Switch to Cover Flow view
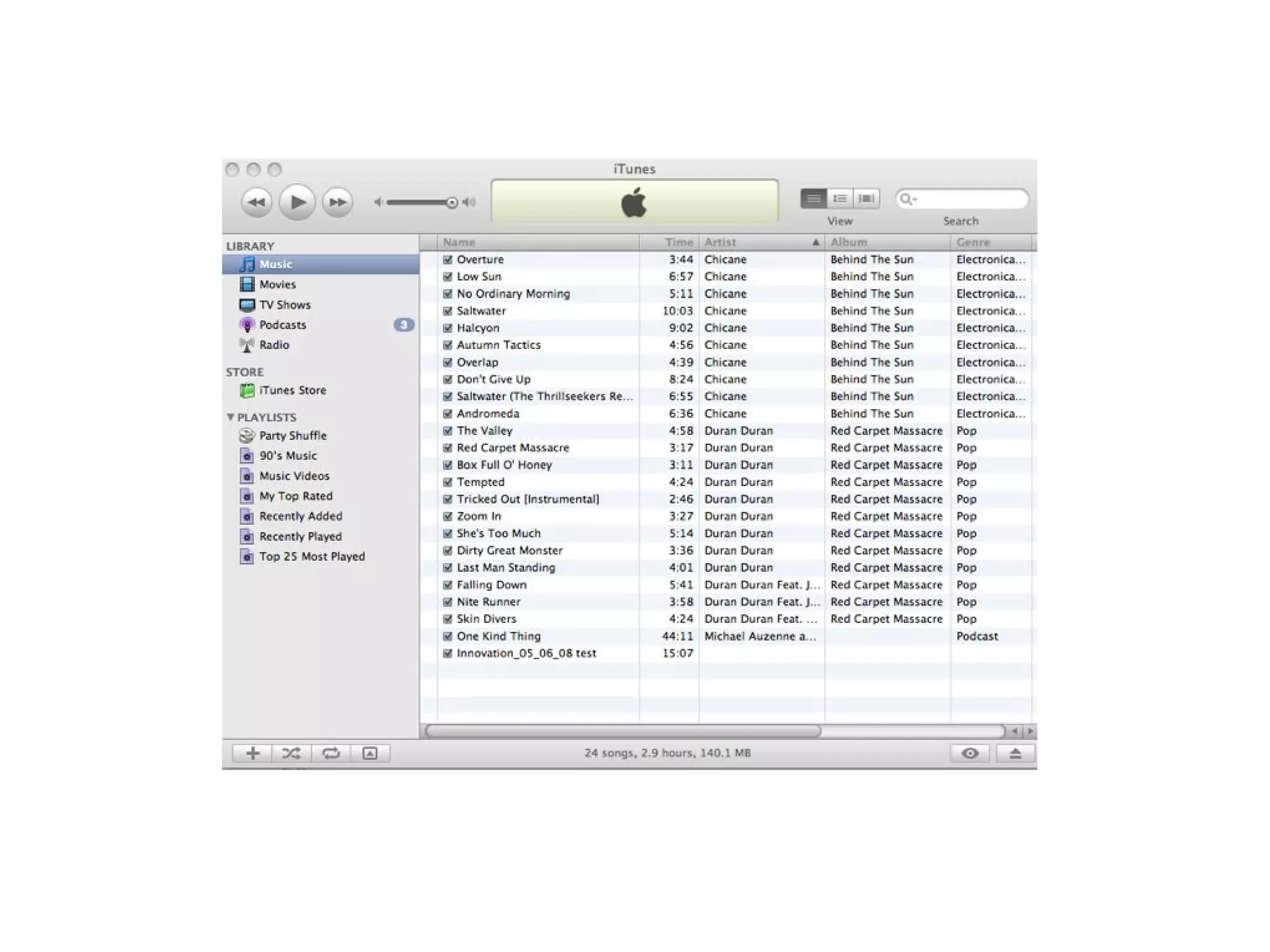The width and height of the screenshot is (1270, 952). pyautogui.click(x=866, y=199)
